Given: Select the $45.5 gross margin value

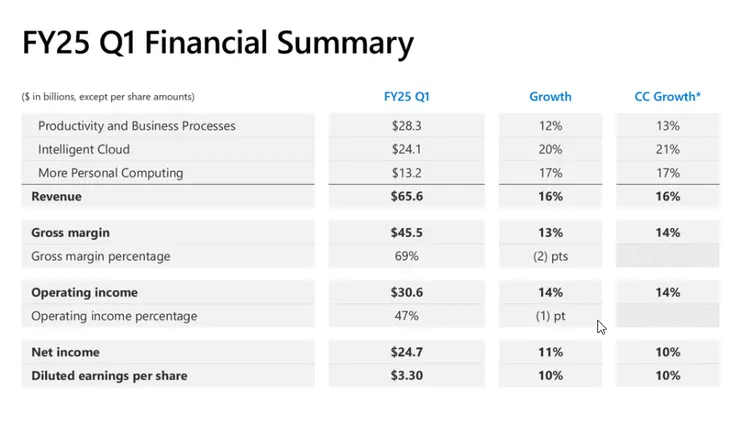Looking at the screenshot, I should pos(406,233).
